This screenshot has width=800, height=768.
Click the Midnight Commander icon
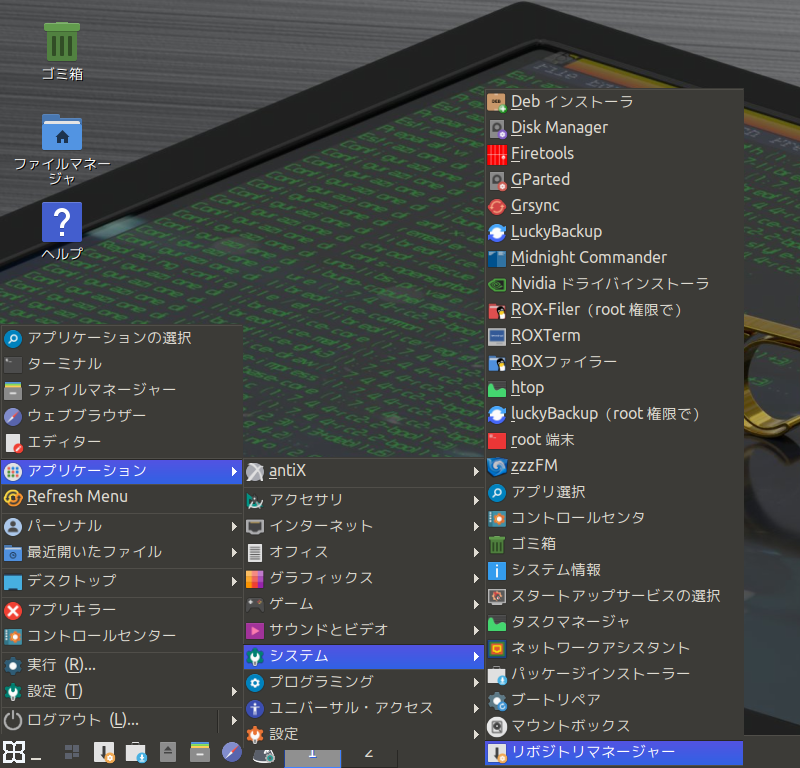pyautogui.click(x=496, y=258)
